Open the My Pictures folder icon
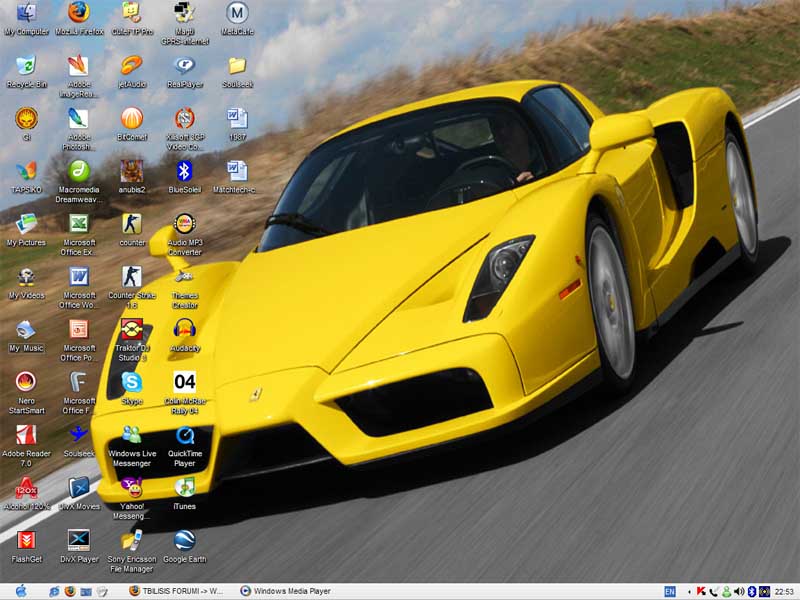Viewport: 800px width, 600px height. point(27,230)
